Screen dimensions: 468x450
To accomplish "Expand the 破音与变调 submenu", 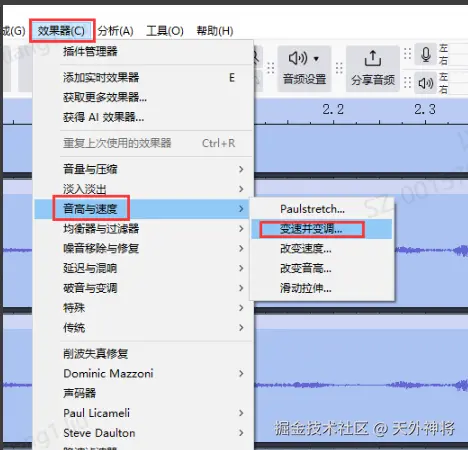I will pos(144,288).
